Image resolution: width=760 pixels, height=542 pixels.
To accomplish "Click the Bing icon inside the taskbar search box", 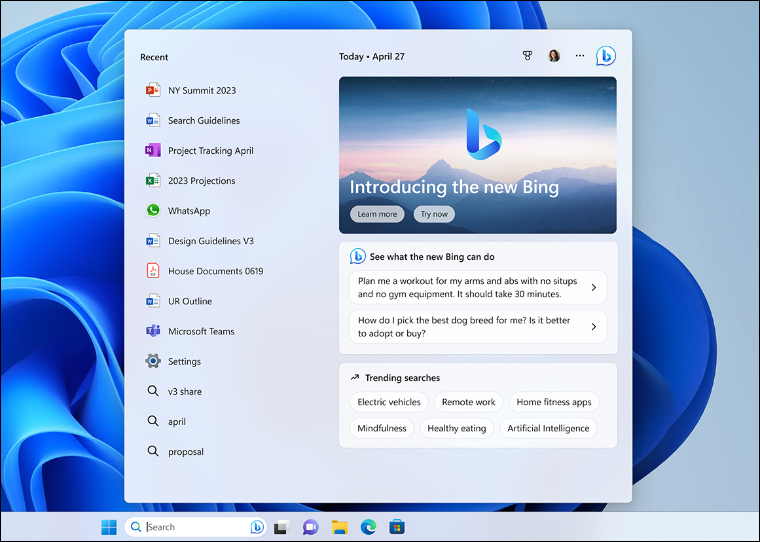I will [257, 526].
